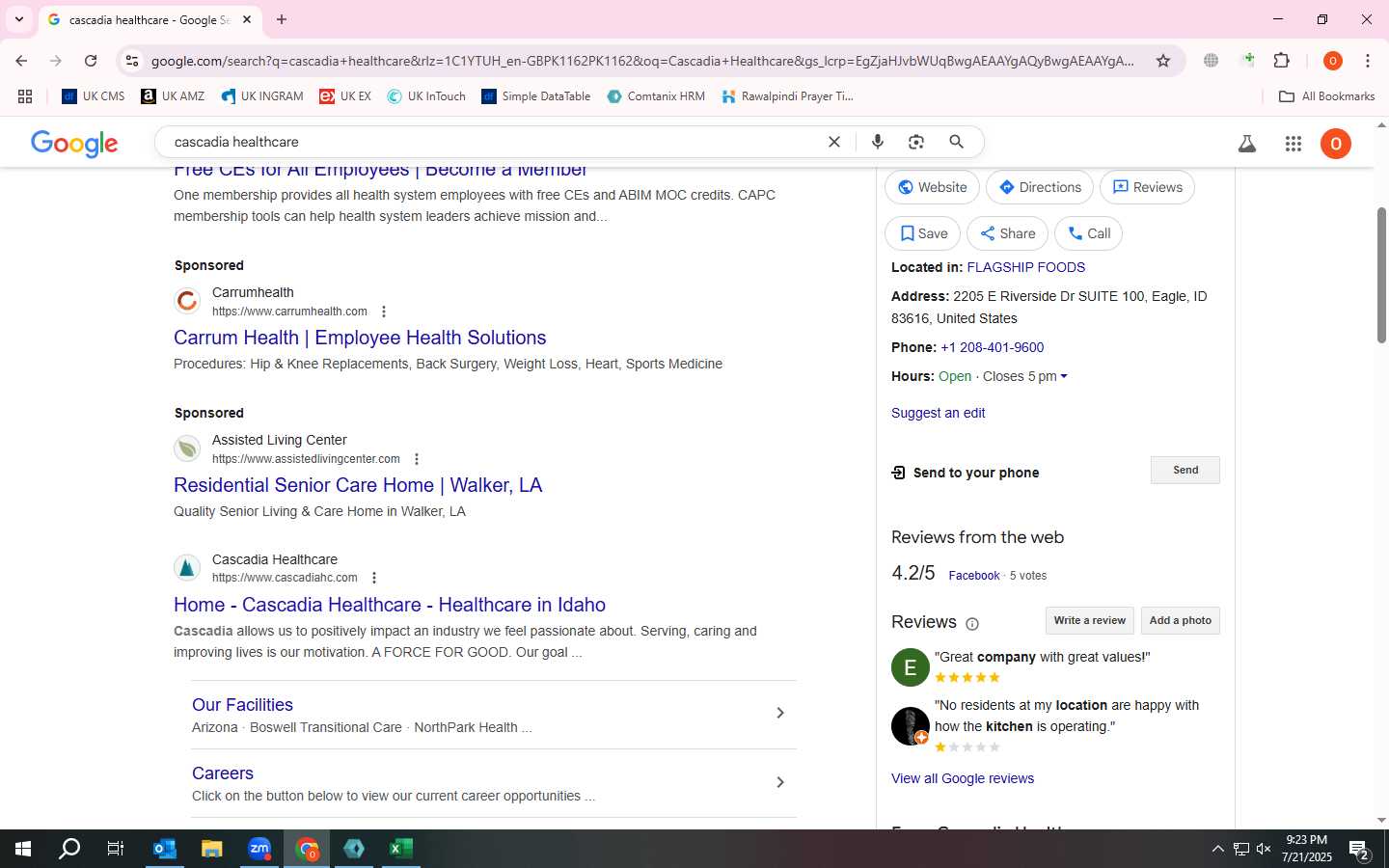The width and height of the screenshot is (1389, 868).
Task: Open the Facebook reviews link
Action: pyautogui.click(x=973, y=576)
